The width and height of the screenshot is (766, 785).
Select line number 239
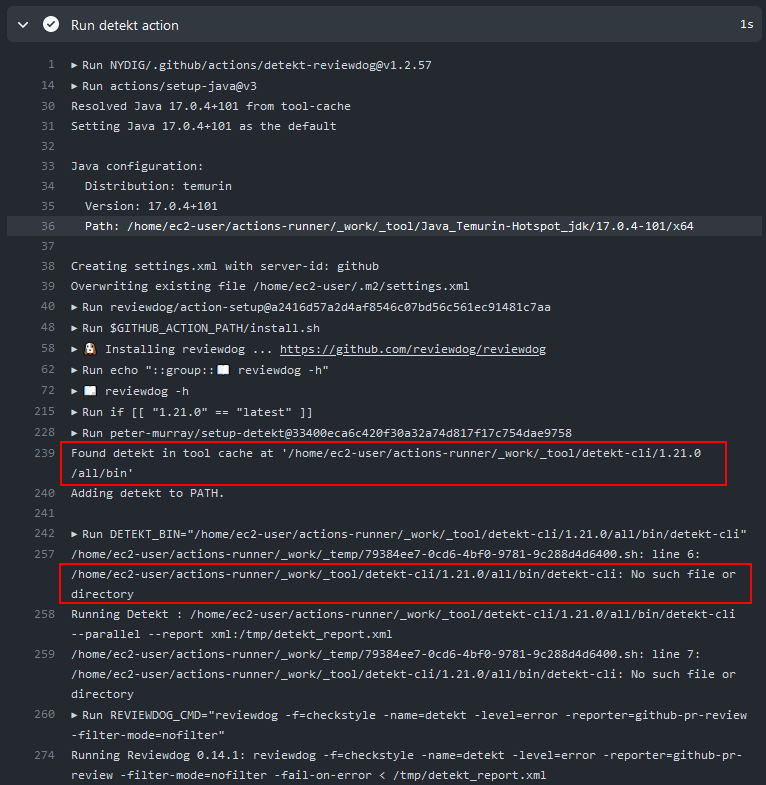(x=45, y=453)
